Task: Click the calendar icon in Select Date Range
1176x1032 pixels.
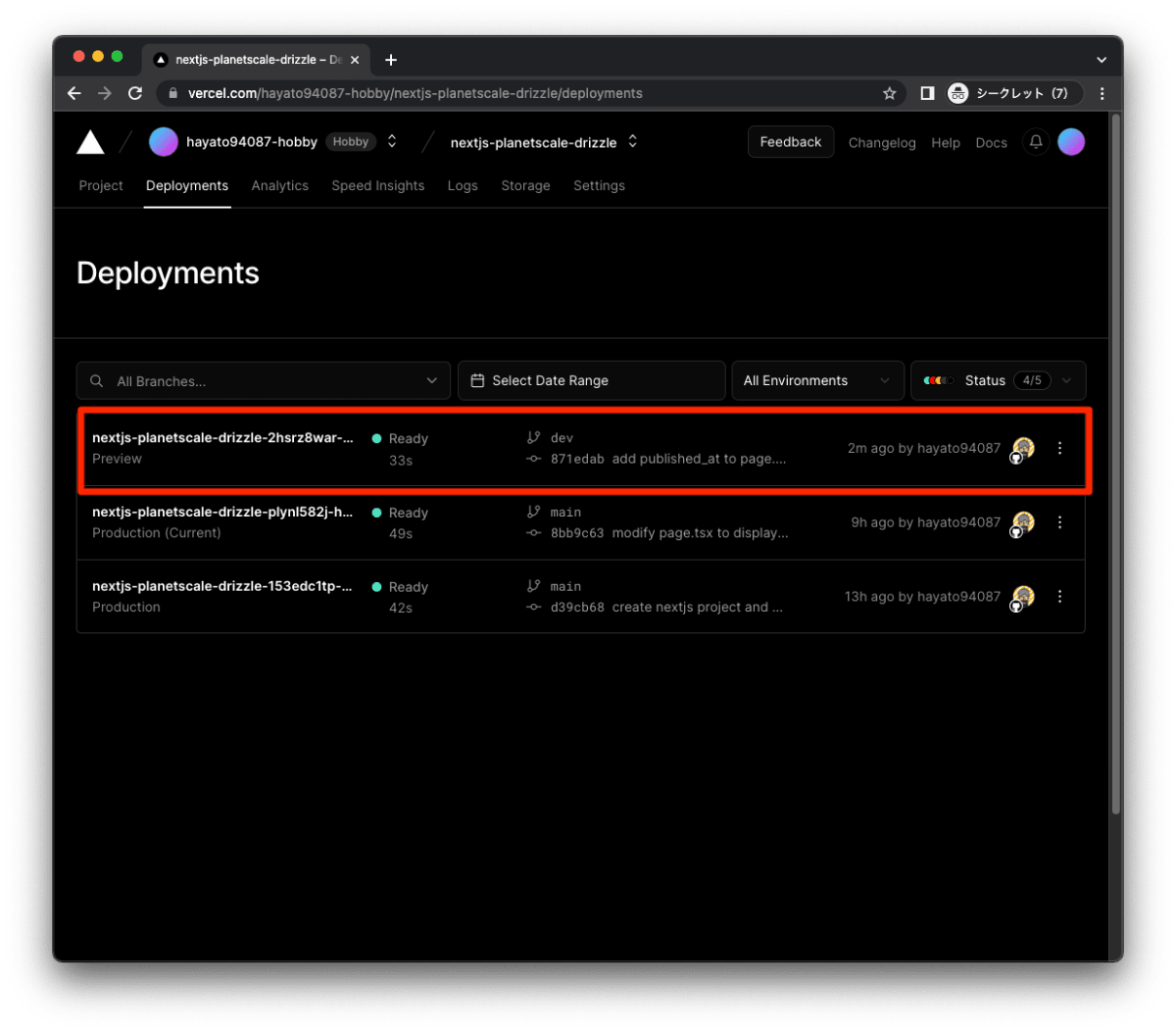Action: click(x=477, y=380)
